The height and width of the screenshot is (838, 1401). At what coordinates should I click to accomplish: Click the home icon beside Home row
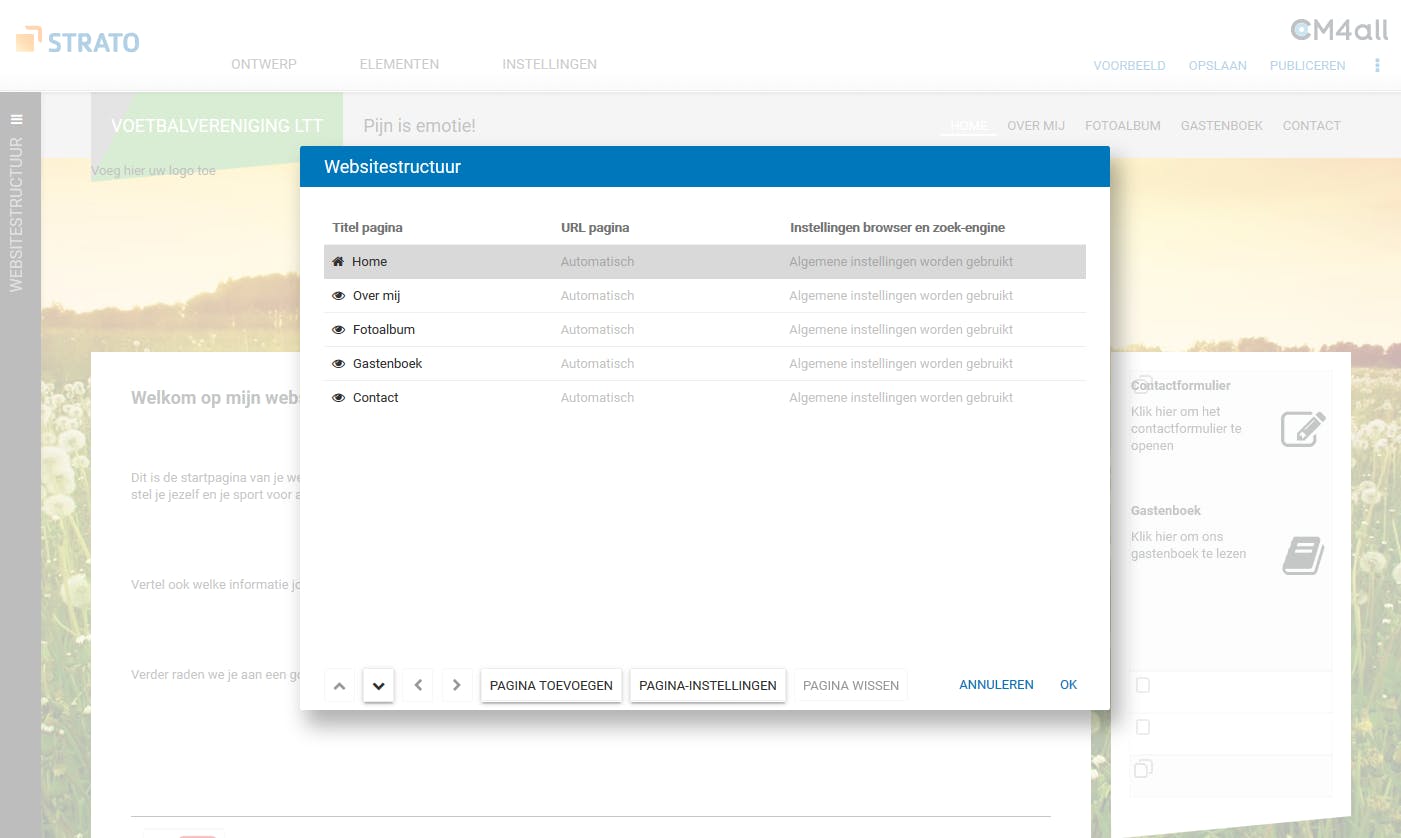(338, 262)
